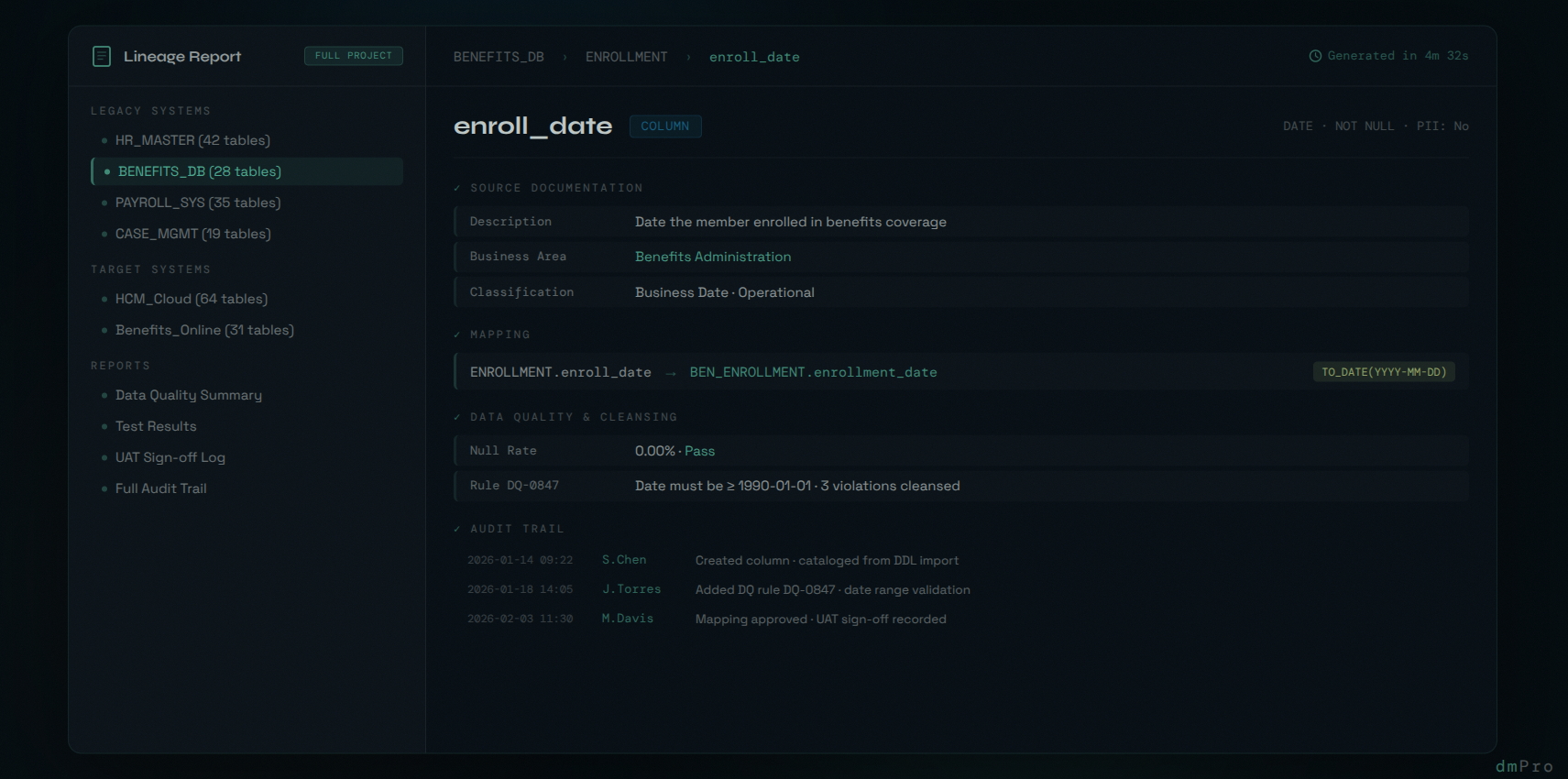Follow the Benefits Administration link

(713, 257)
